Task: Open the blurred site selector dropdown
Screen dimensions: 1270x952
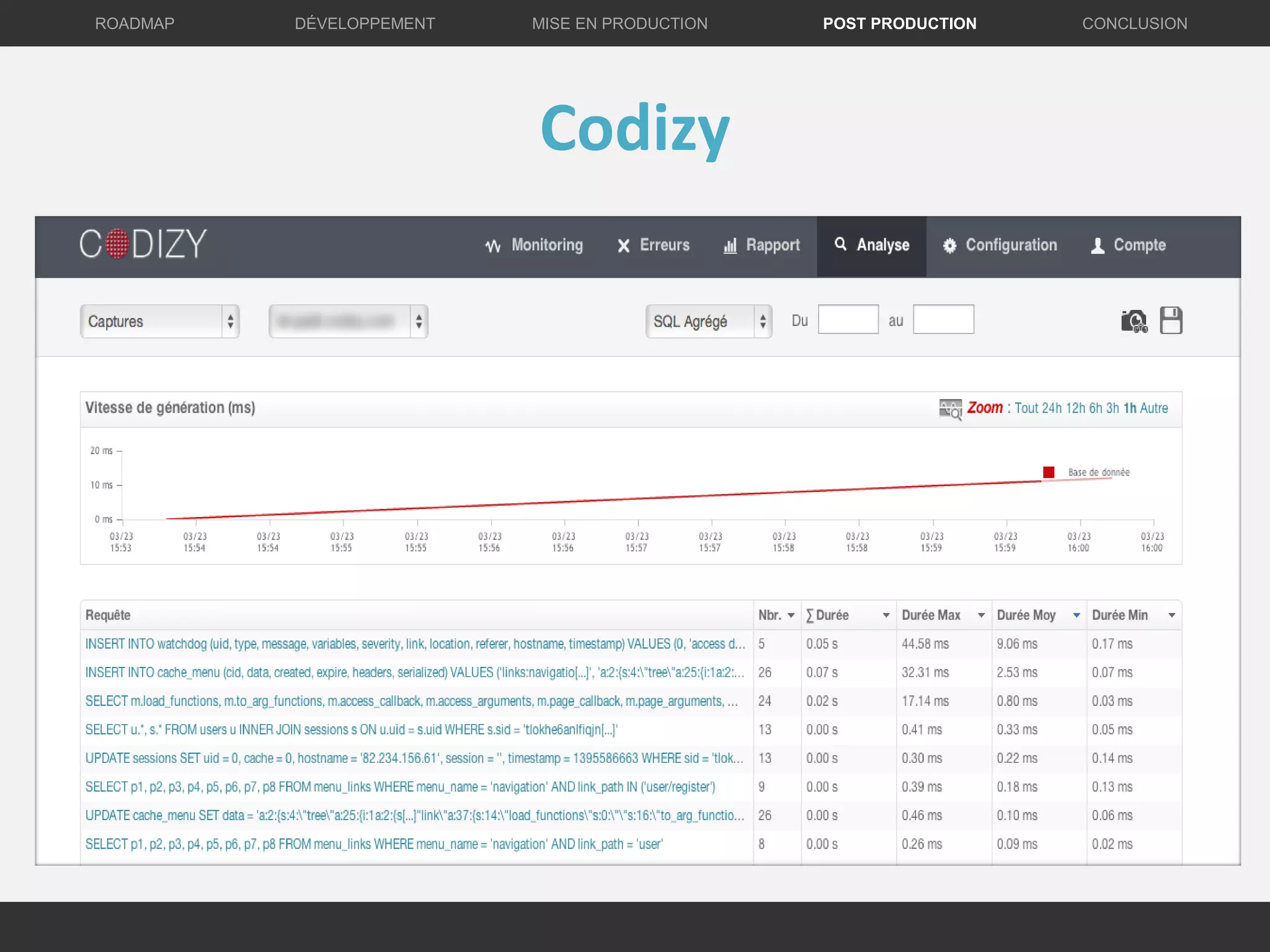Action: (349, 321)
